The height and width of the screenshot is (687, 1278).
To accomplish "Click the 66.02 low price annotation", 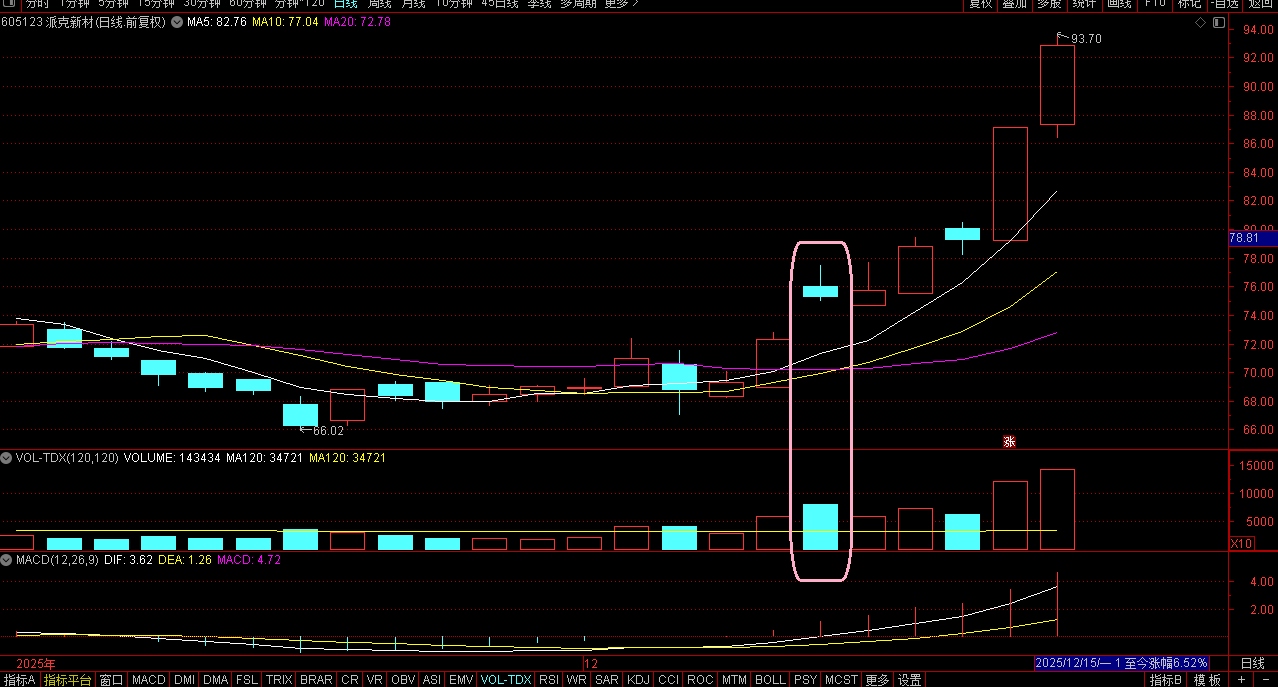I will [328, 431].
